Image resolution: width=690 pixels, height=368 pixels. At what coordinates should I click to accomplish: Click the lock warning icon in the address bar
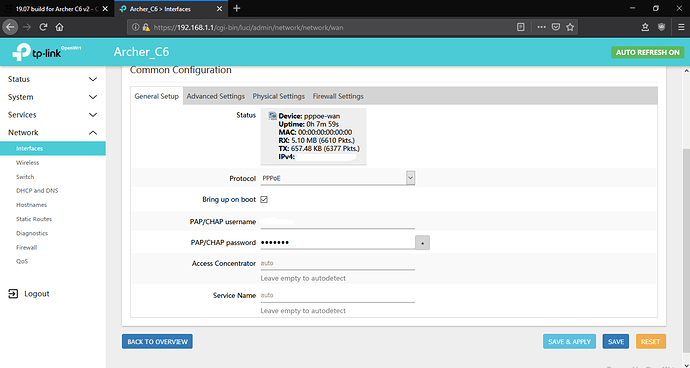point(146,27)
